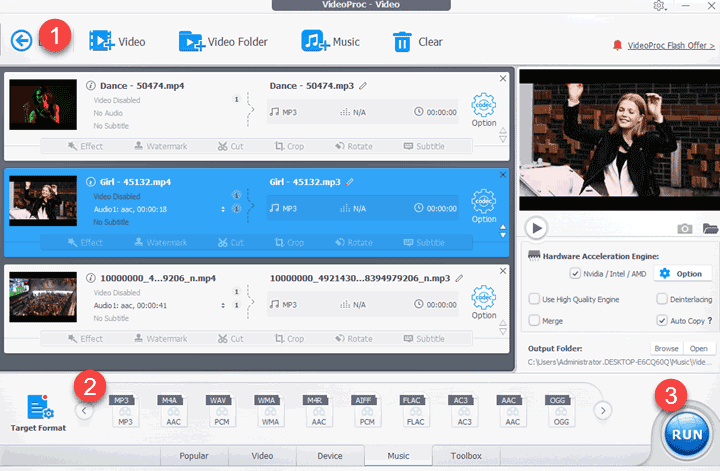Add a video file with Video button
Screen dimensions: 720x471
click(x=117, y=41)
